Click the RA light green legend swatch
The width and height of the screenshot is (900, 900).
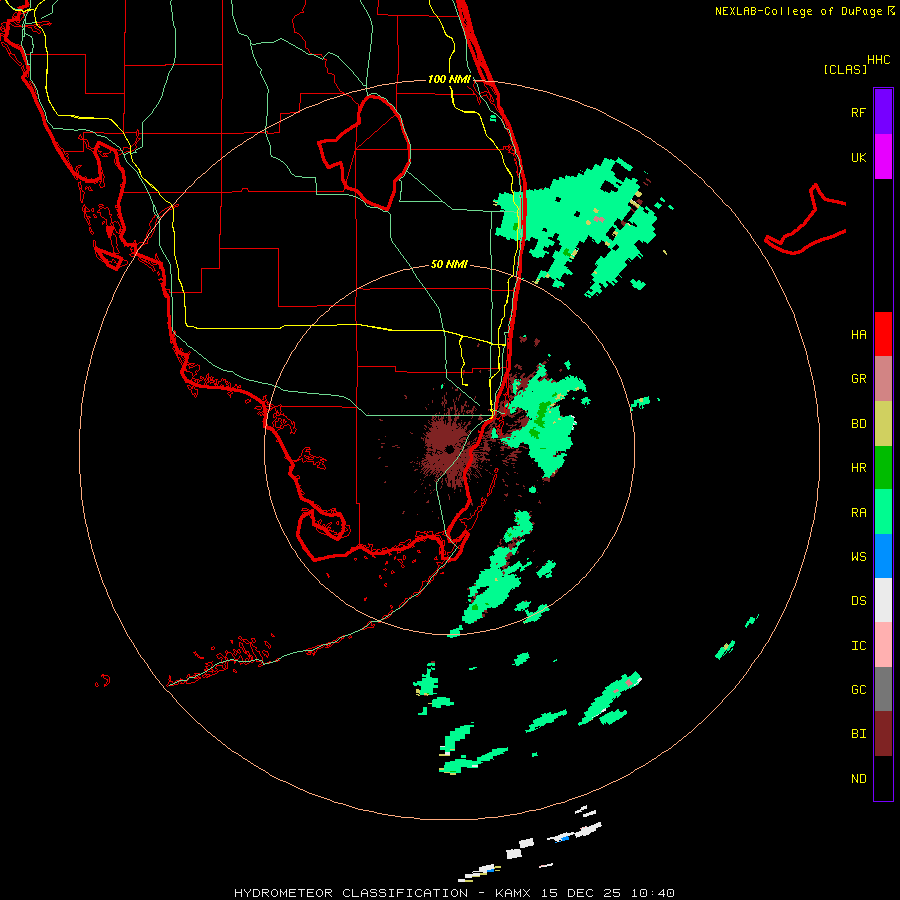(883, 512)
